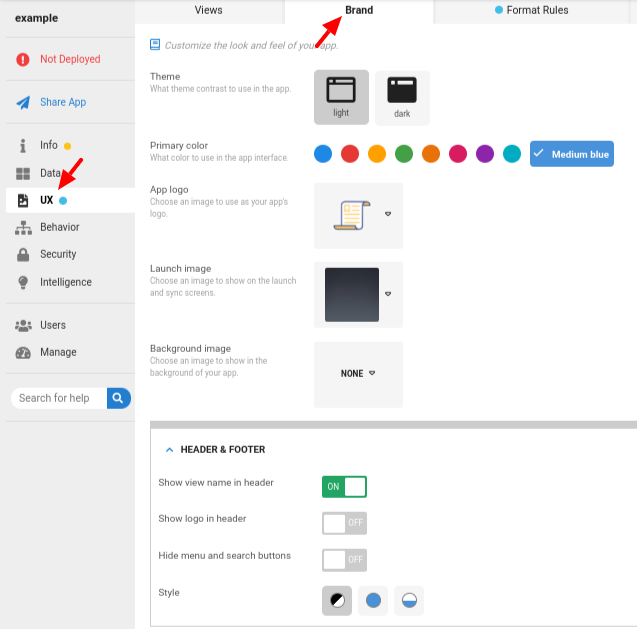
Task: Click the Info sidebar icon
Action: pyautogui.click(x=23, y=145)
